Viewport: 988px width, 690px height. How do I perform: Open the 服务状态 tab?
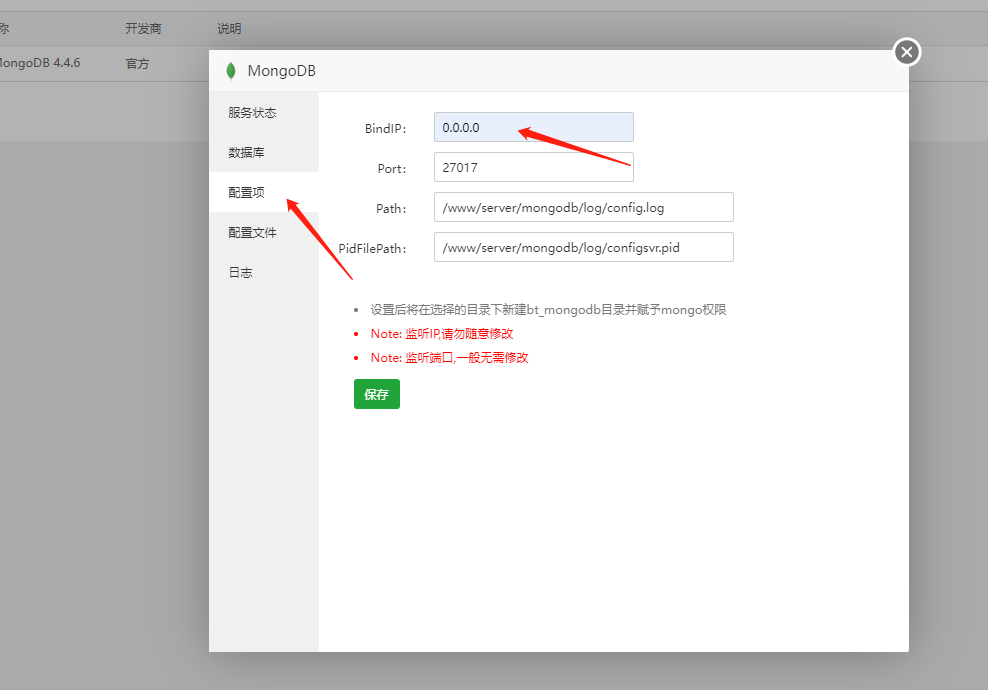[264, 113]
